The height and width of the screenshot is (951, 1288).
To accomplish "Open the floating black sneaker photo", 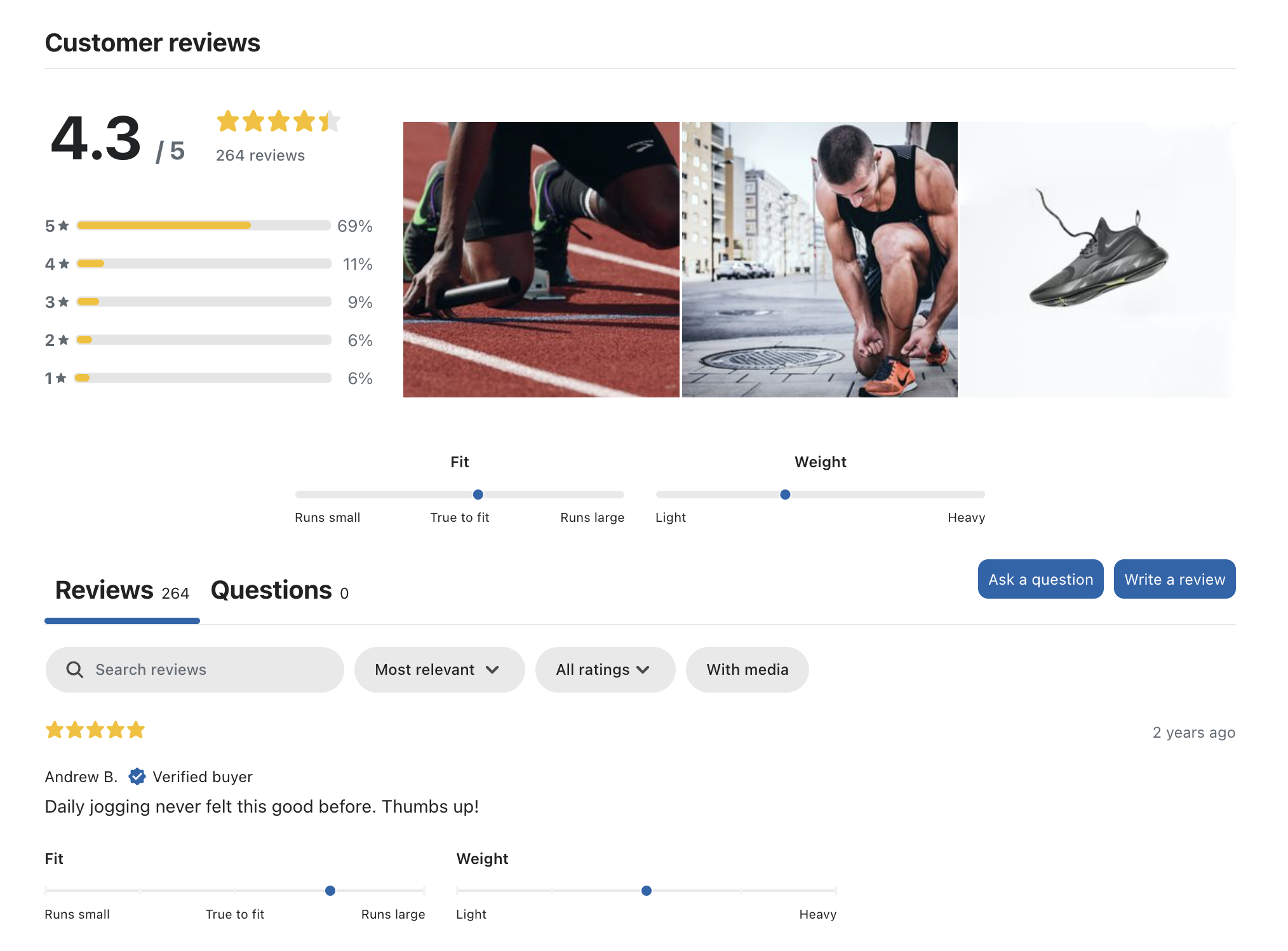I will pos(1097,260).
